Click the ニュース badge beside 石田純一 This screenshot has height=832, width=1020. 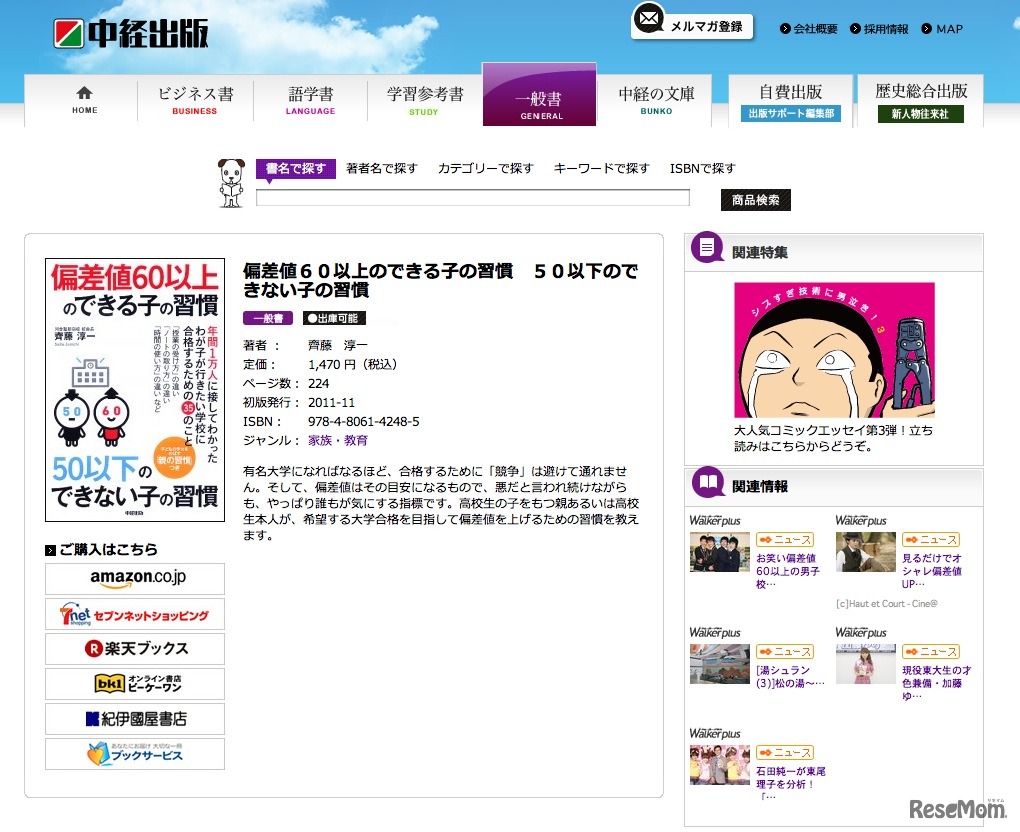[x=785, y=753]
